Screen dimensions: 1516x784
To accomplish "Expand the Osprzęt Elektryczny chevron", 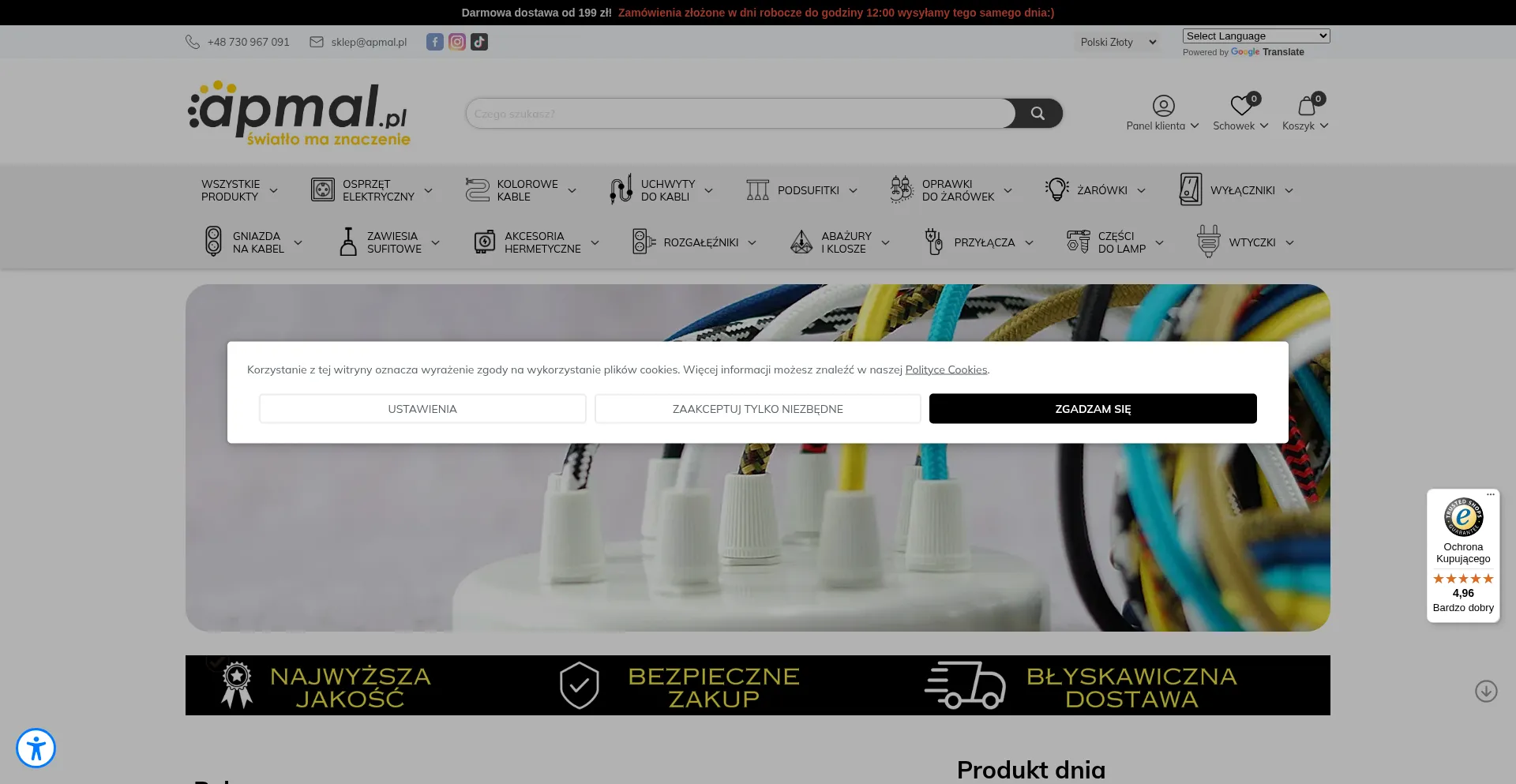I will (429, 190).
